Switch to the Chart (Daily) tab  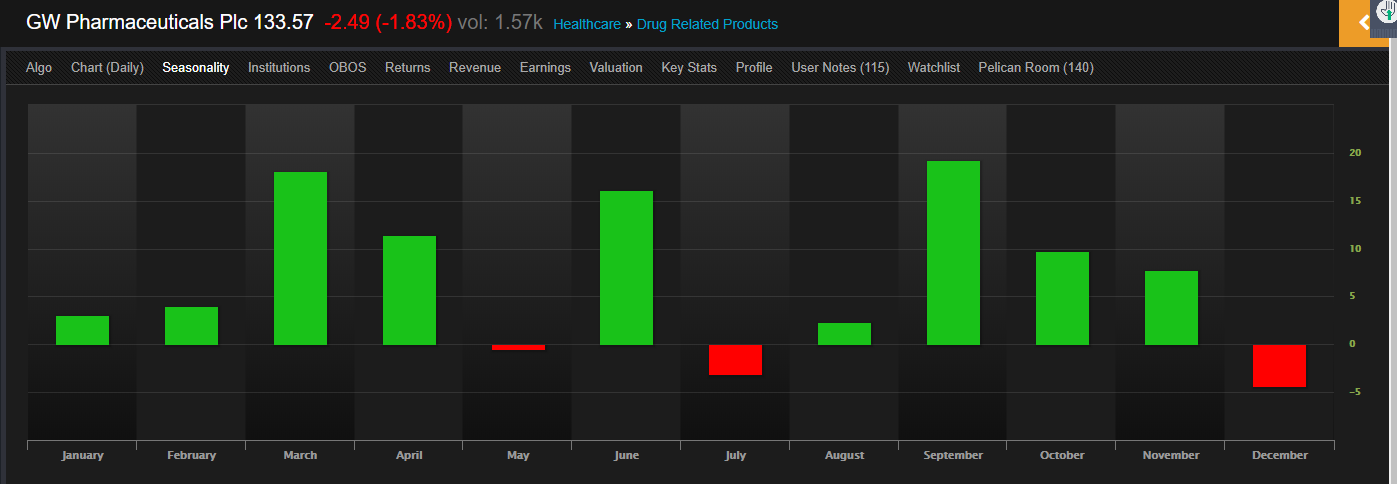(107, 68)
